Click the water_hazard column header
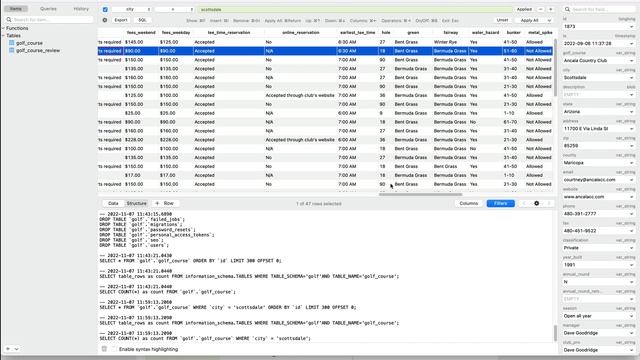The height and width of the screenshot is (360, 640). coord(485,32)
